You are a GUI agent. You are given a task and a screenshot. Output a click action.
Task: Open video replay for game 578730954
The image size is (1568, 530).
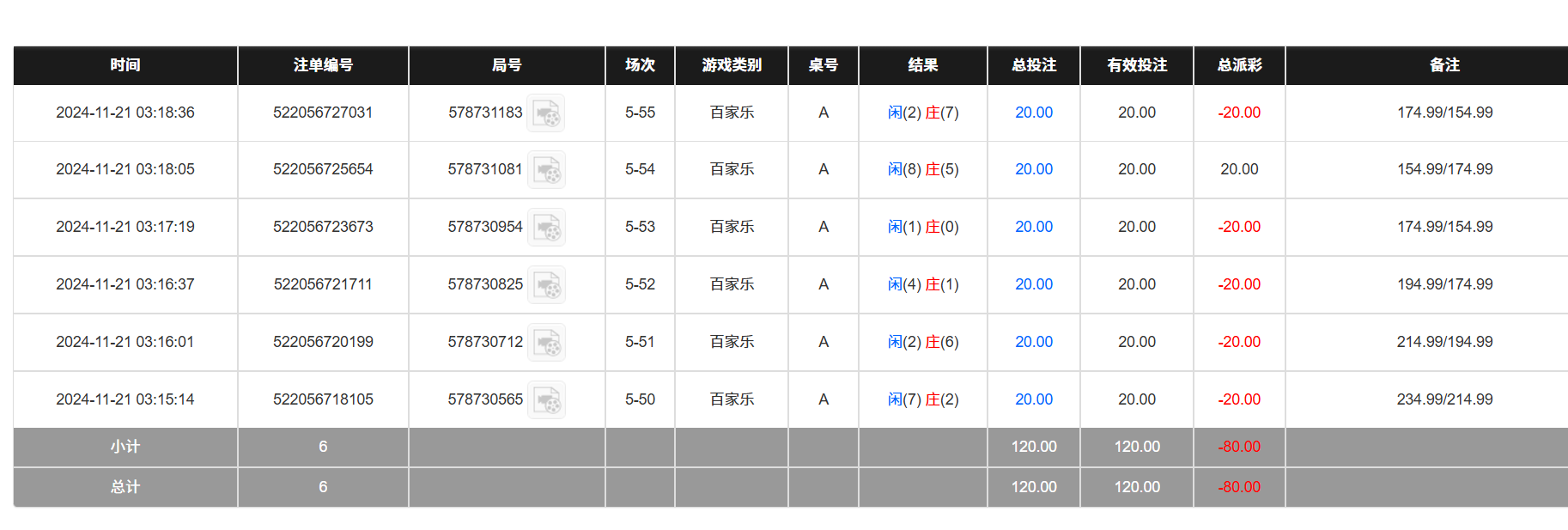tap(549, 228)
